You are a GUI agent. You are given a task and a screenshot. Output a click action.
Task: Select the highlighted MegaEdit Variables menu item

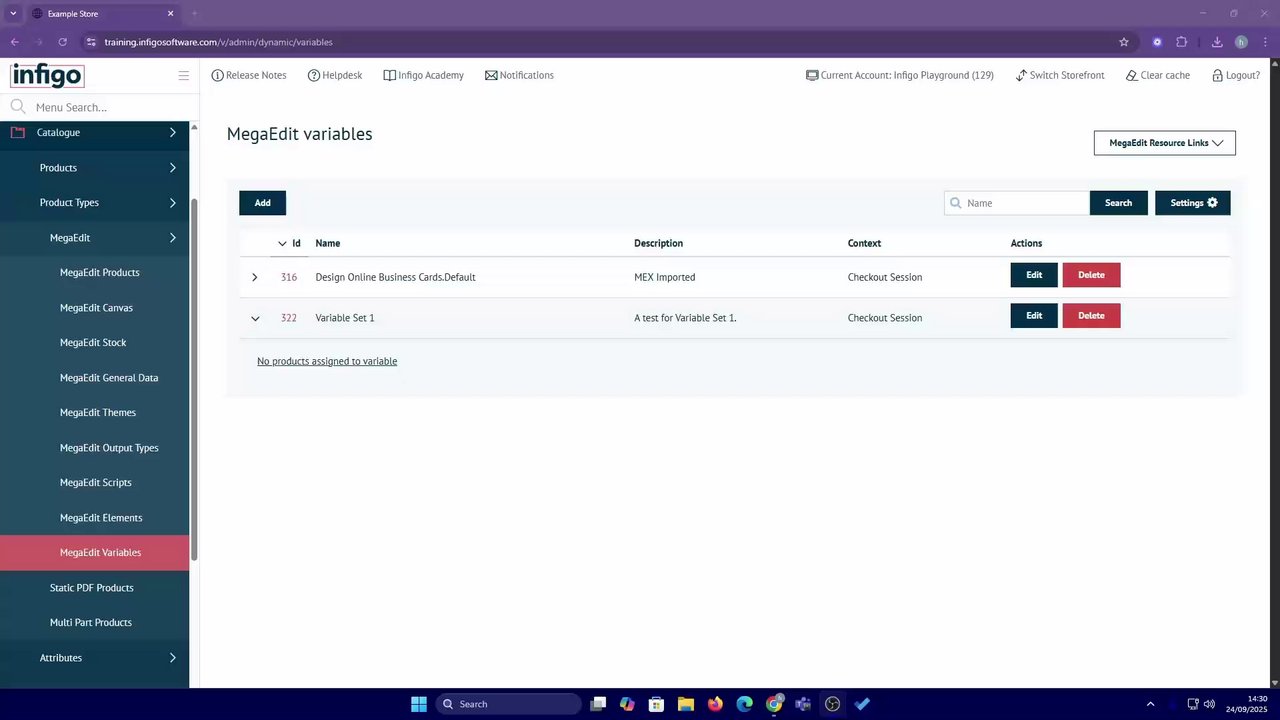94,553
